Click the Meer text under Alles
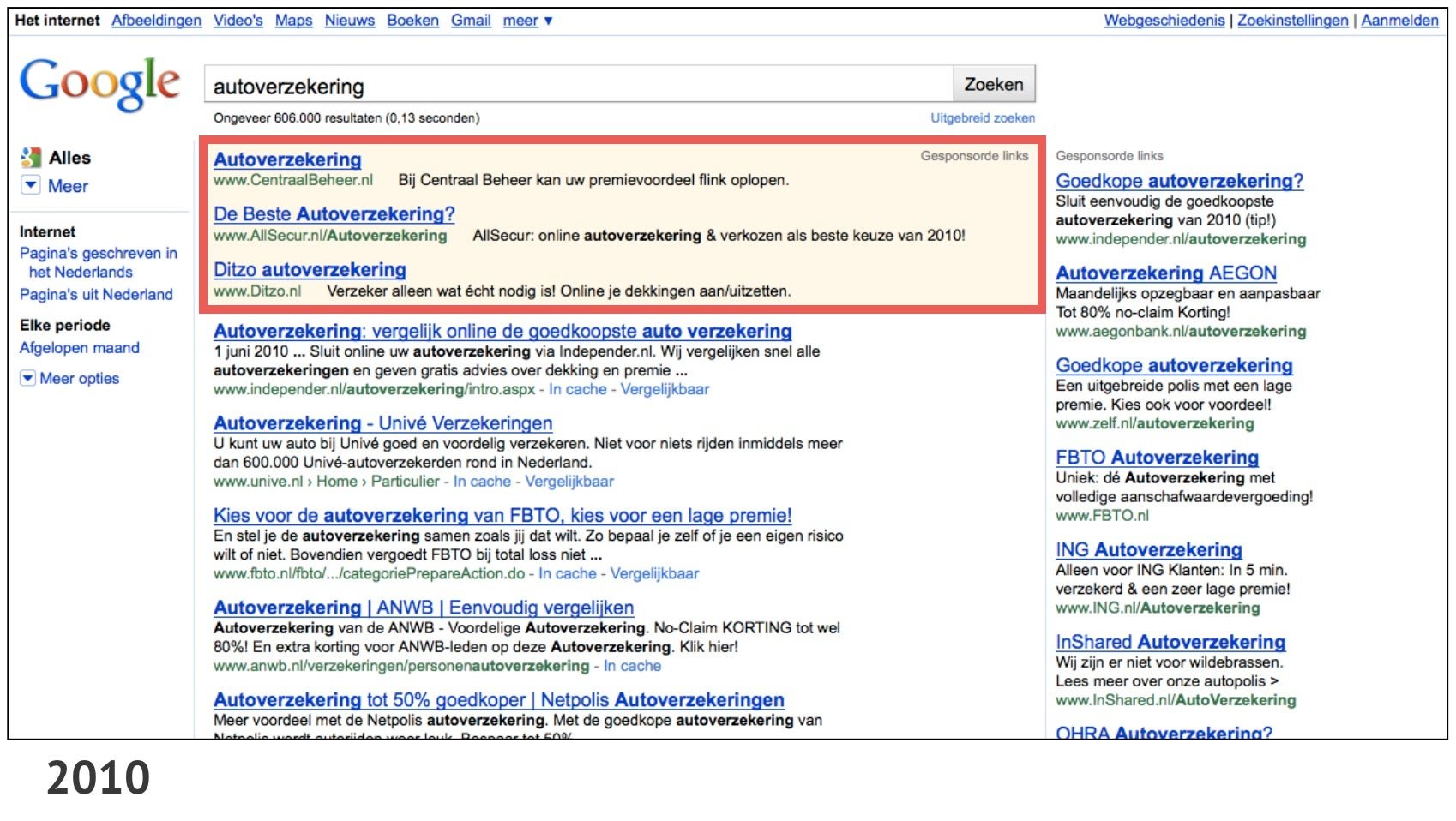This screenshot has height=821, width=1456. click(68, 186)
